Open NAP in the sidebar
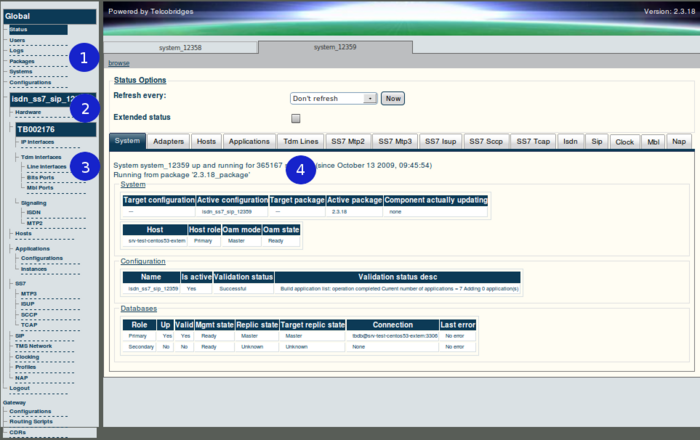Image resolution: width=700 pixels, height=440 pixels. tap(21, 378)
